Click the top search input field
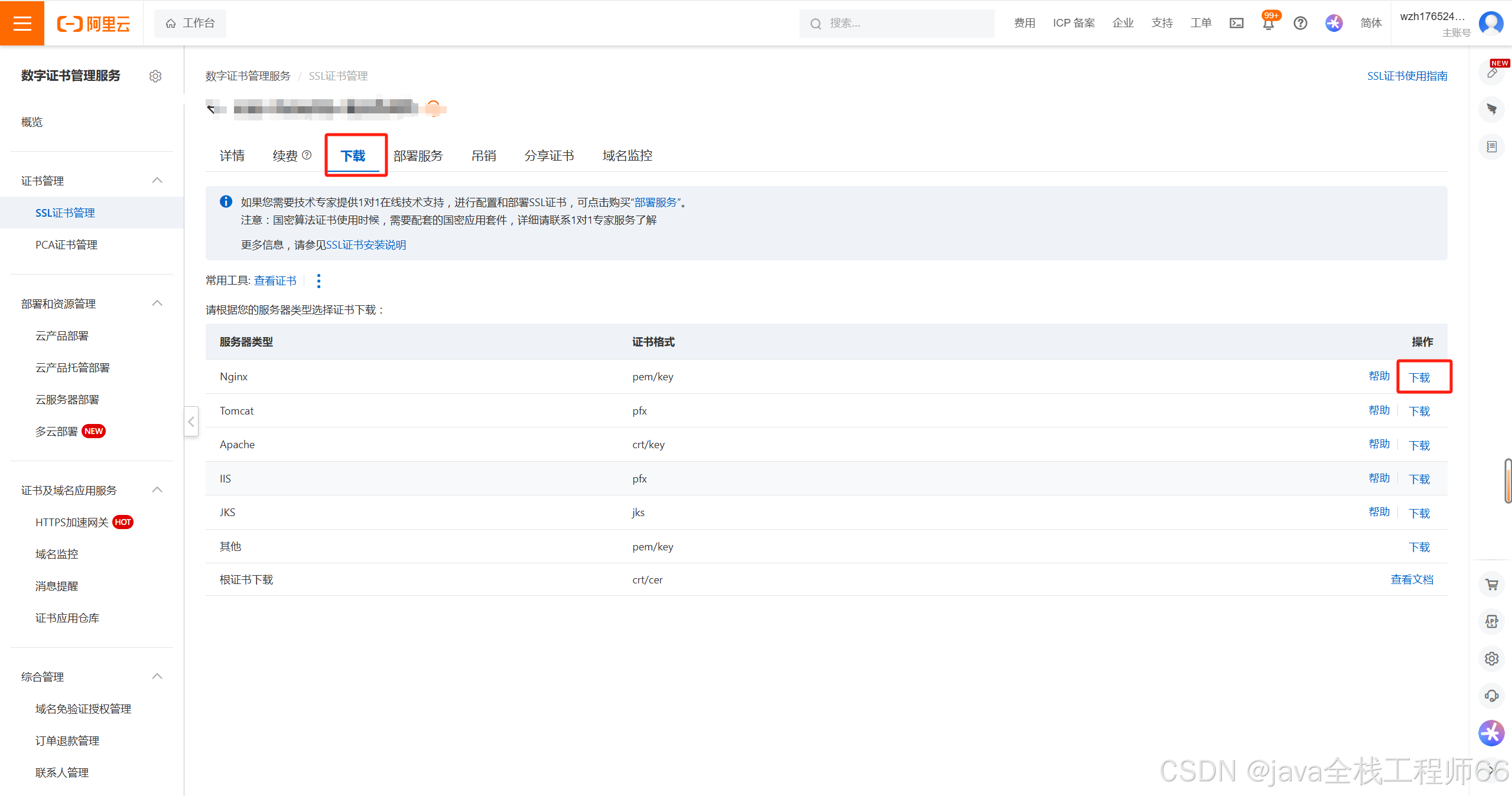1512x796 pixels. [x=896, y=23]
